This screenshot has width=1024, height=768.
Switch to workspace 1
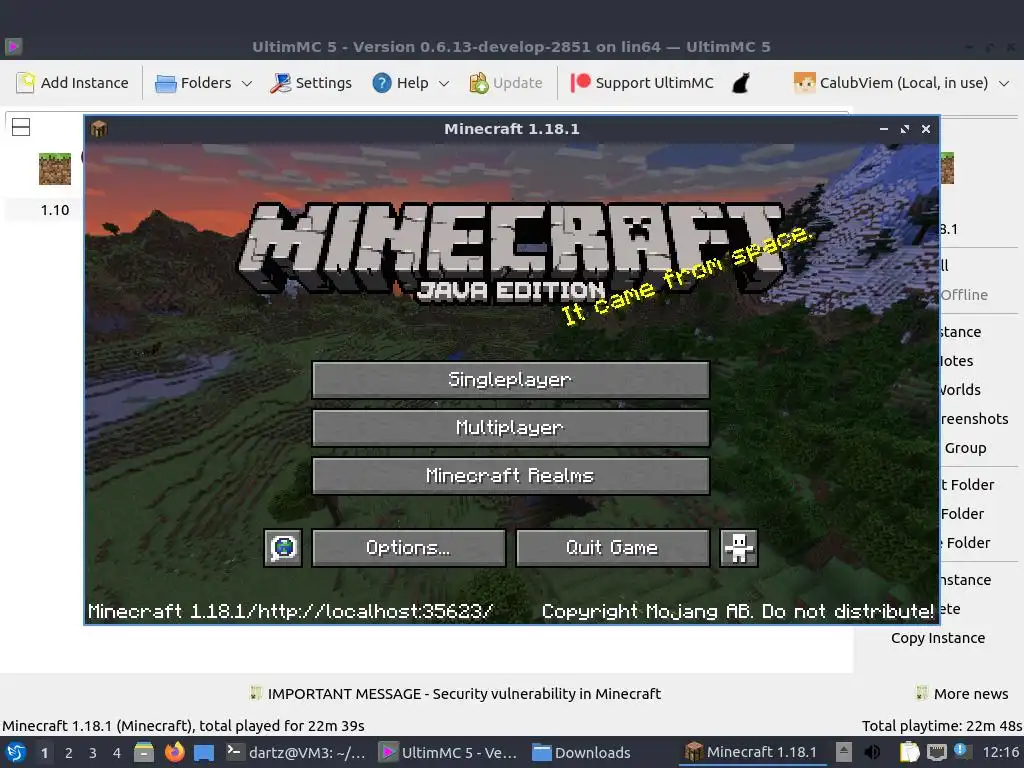(44, 753)
